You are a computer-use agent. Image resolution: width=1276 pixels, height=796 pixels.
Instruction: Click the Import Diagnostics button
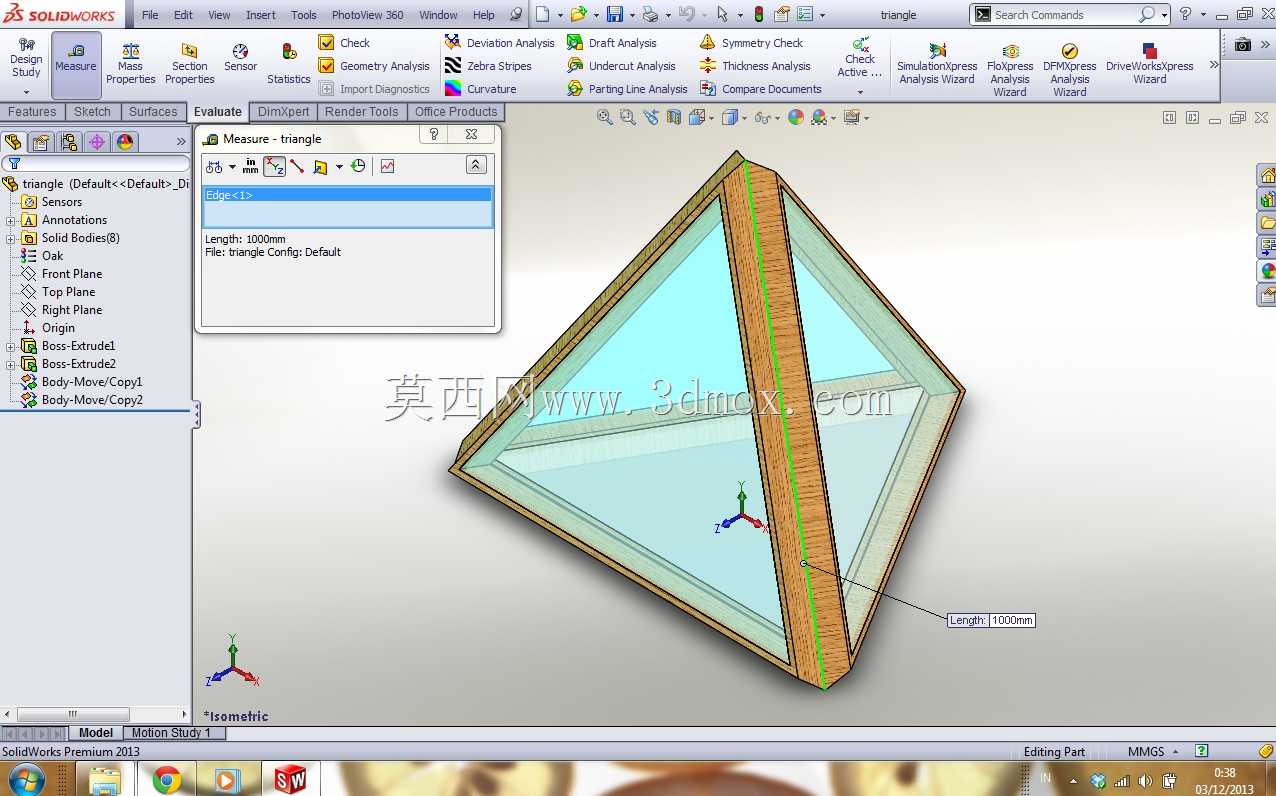(374, 89)
